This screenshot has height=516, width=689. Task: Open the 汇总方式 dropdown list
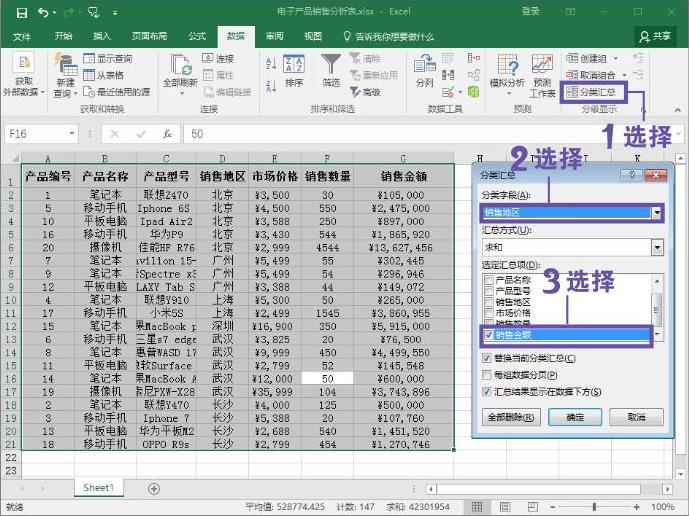coord(656,246)
